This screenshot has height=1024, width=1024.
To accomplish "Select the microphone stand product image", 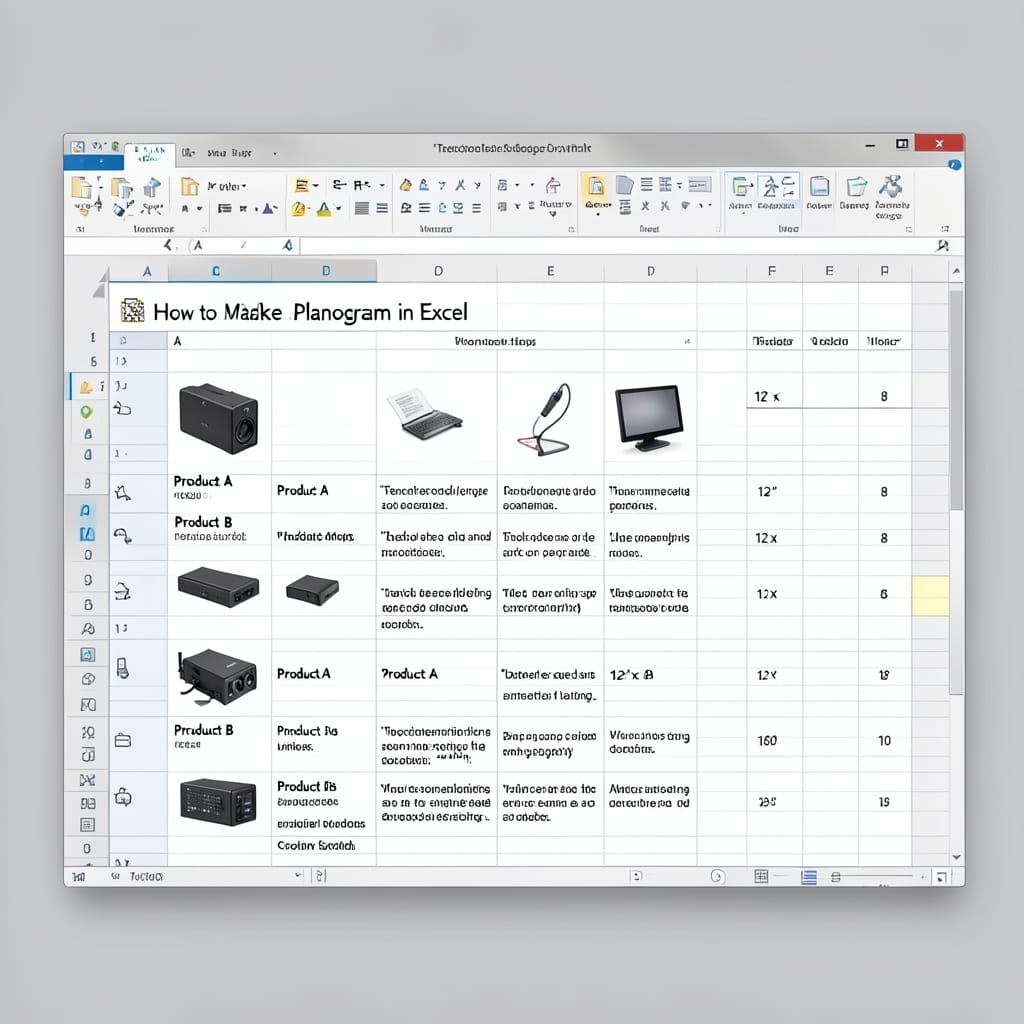I will coord(545,420).
